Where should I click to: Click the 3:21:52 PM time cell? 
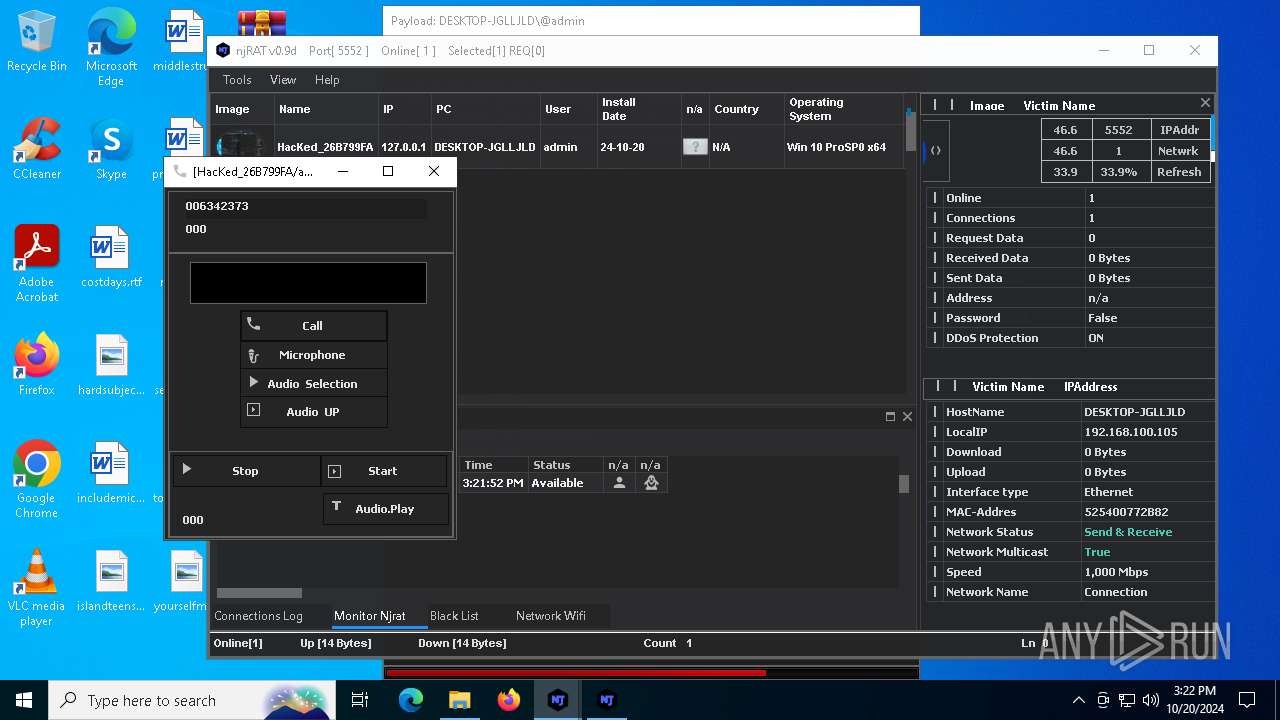[x=493, y=483]
